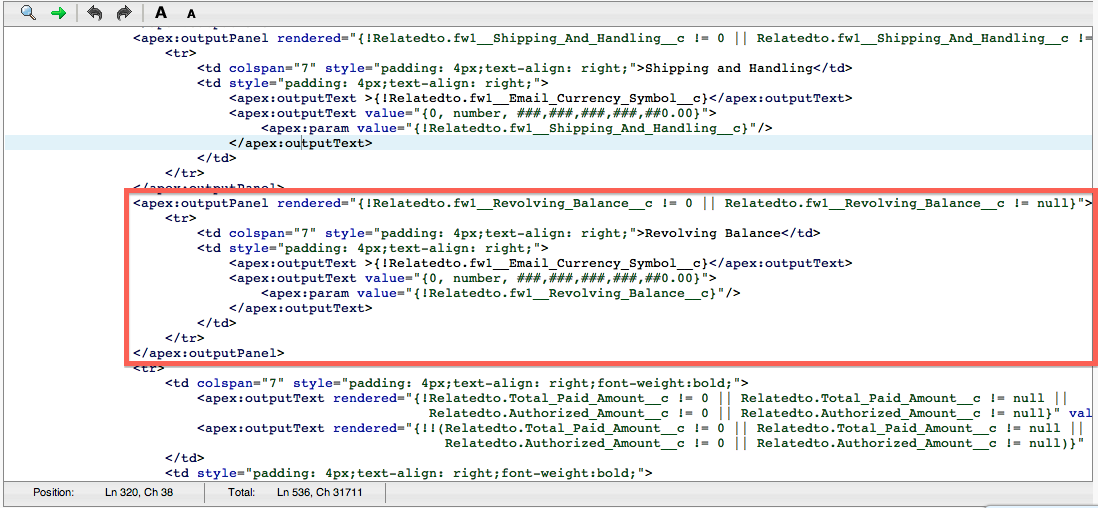The width and height of the screenshot is (1098, 508).
Task: Click line with negated !!(Relatedto.Total_Paid_Amount__c
Action: (x=640, y=428)
